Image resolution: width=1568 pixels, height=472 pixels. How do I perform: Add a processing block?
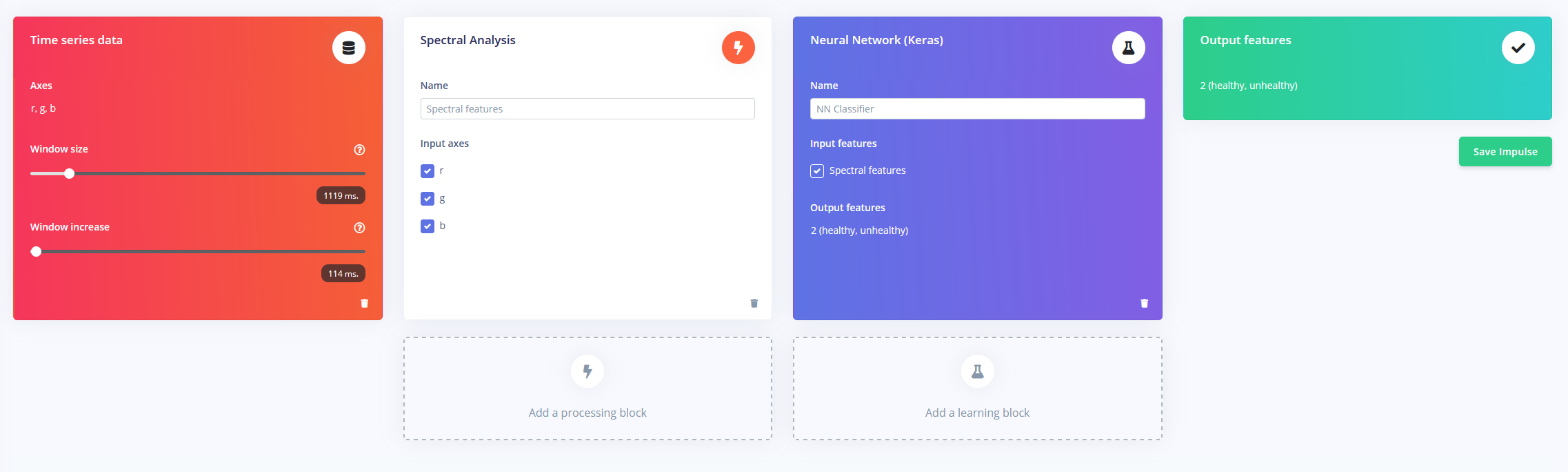tap(587, 389)
